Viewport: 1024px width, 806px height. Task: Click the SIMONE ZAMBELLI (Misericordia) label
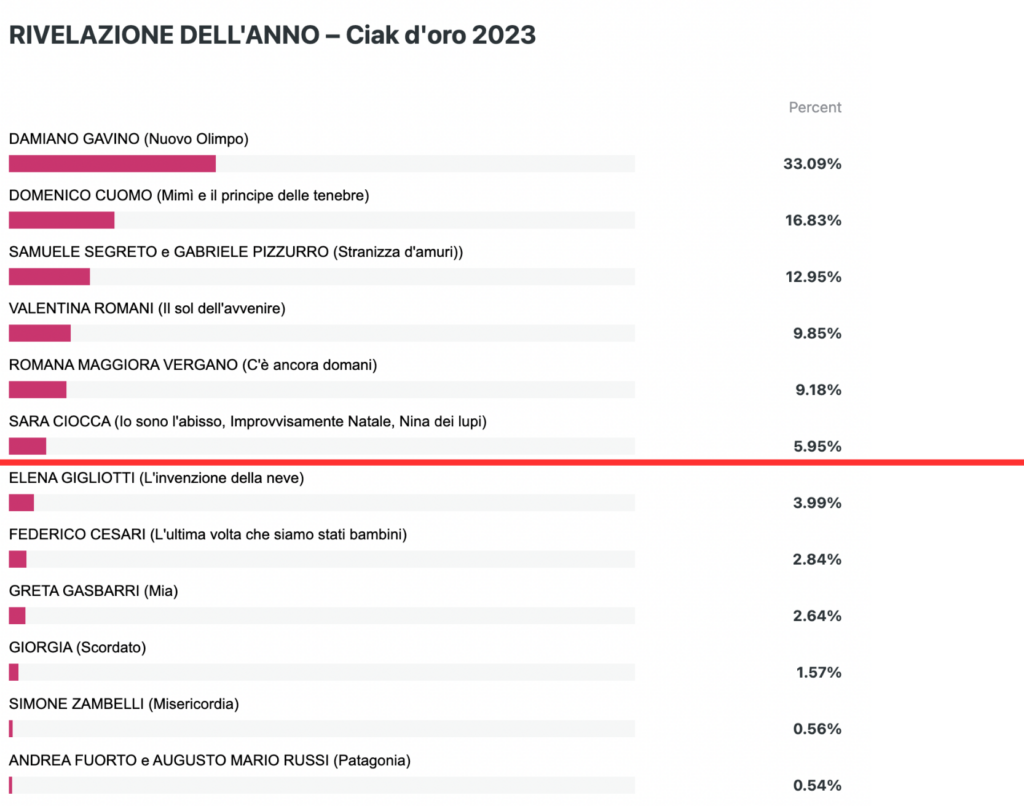tap(123, 704)
